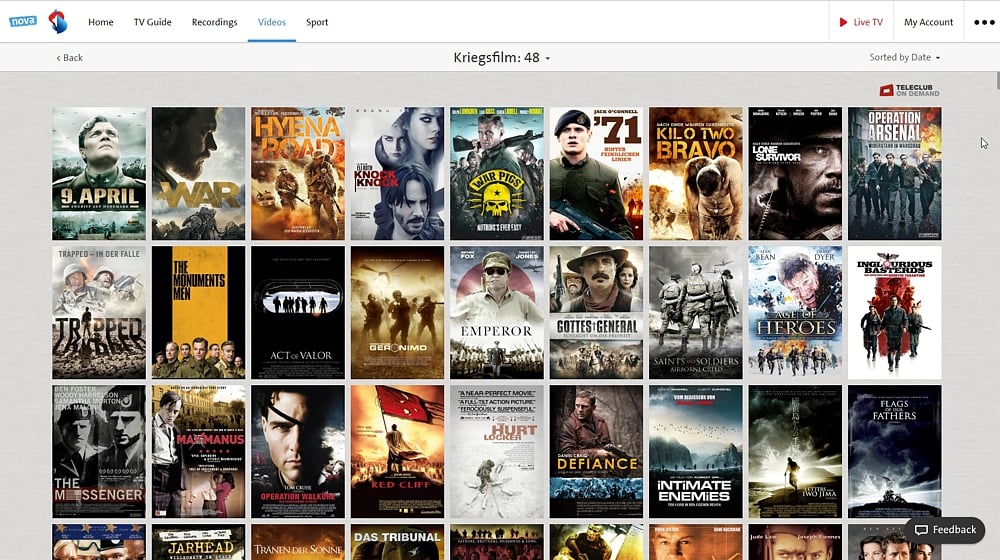Select the Tränen der Sonne poster
Image resolution: width=1000 pixels, height=560 pixels.
[x=298, y=542]
